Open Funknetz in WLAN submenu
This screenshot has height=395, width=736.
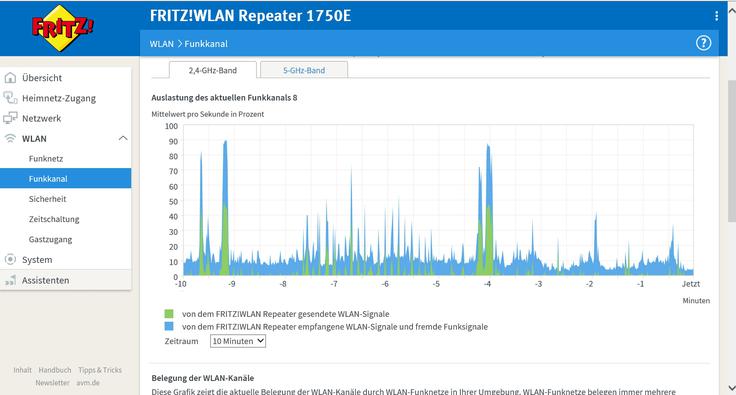[x=46, y=159]
